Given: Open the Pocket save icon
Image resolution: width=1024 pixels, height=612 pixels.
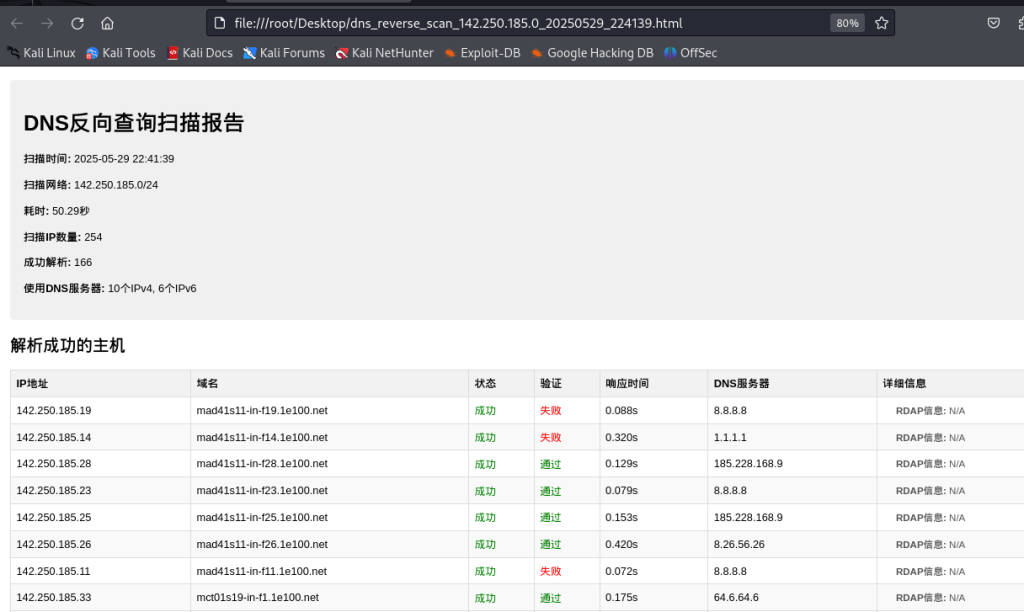Looking at the screenshot, I should pyautogui.click(x=993, y=23).
